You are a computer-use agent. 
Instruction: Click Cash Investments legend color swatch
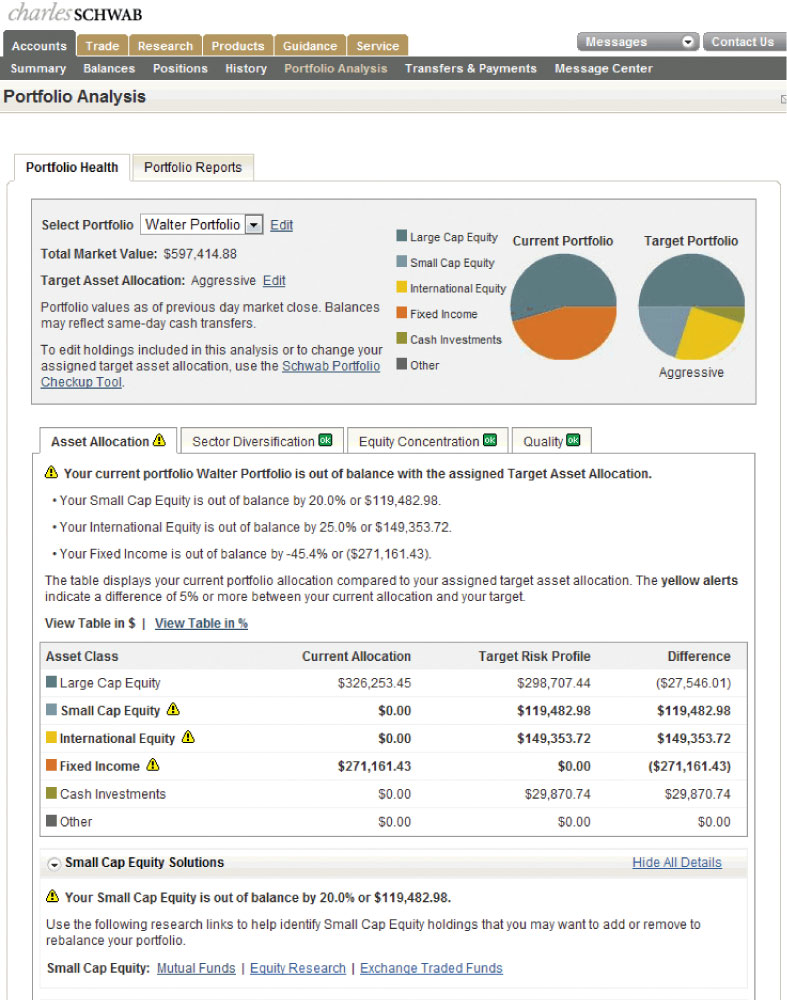[402, 338]
